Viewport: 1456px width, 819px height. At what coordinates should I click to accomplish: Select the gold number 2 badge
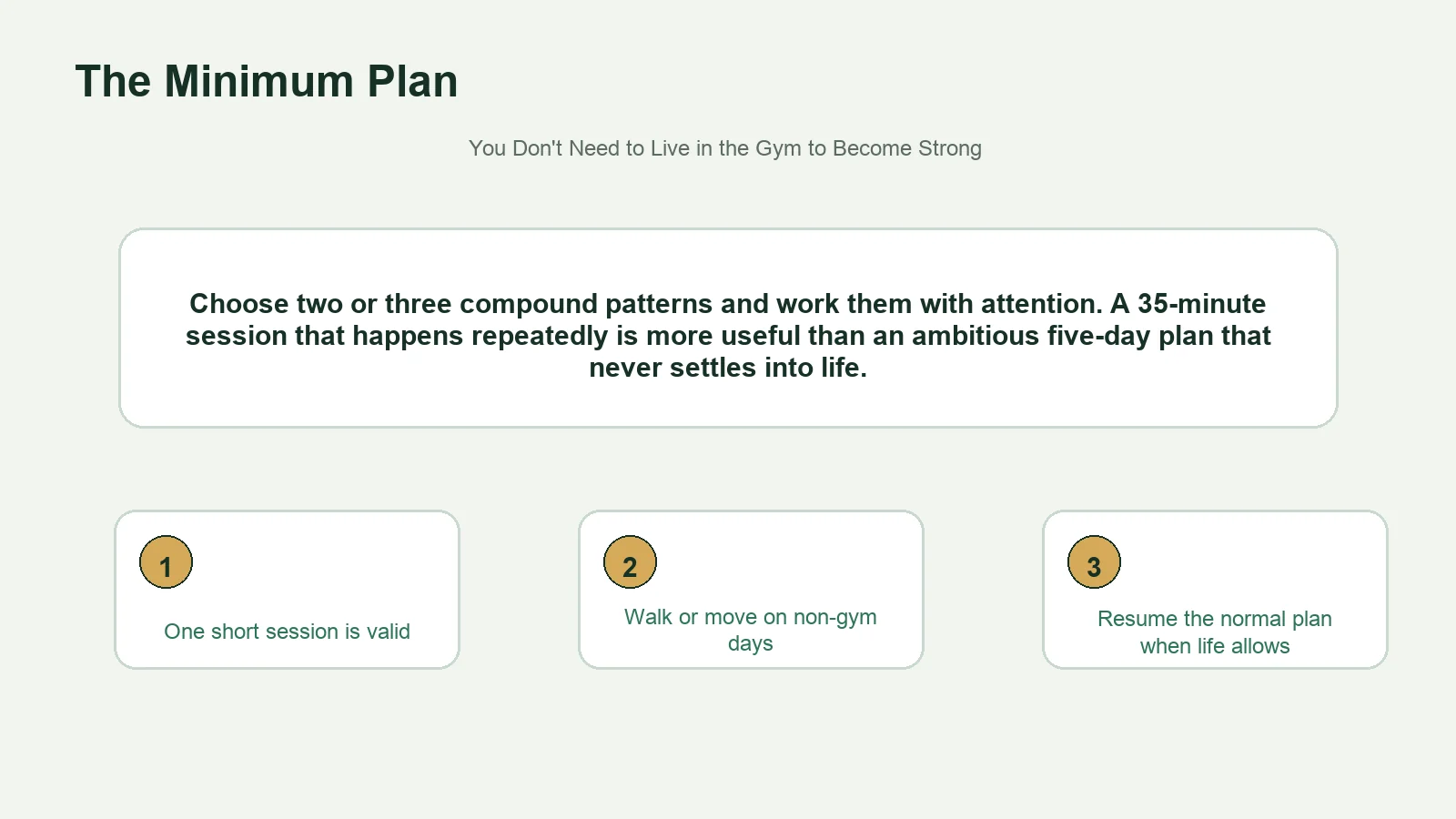[630, 562]
